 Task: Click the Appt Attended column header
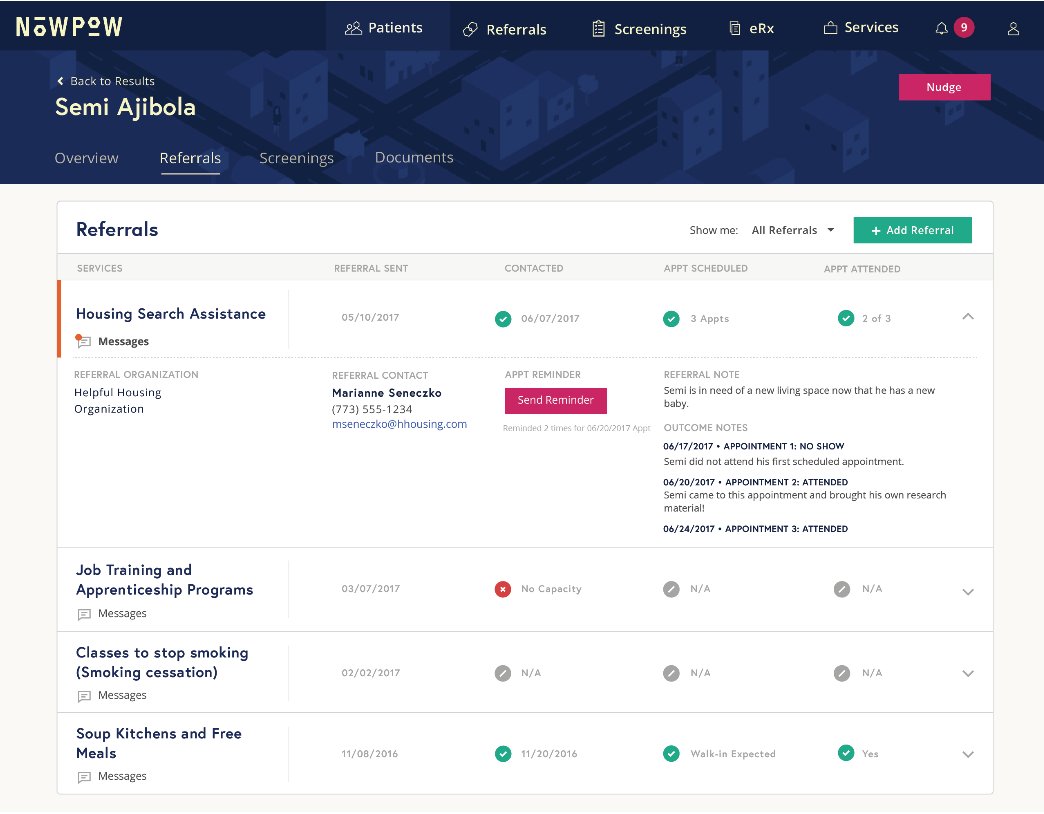point(862,270)
